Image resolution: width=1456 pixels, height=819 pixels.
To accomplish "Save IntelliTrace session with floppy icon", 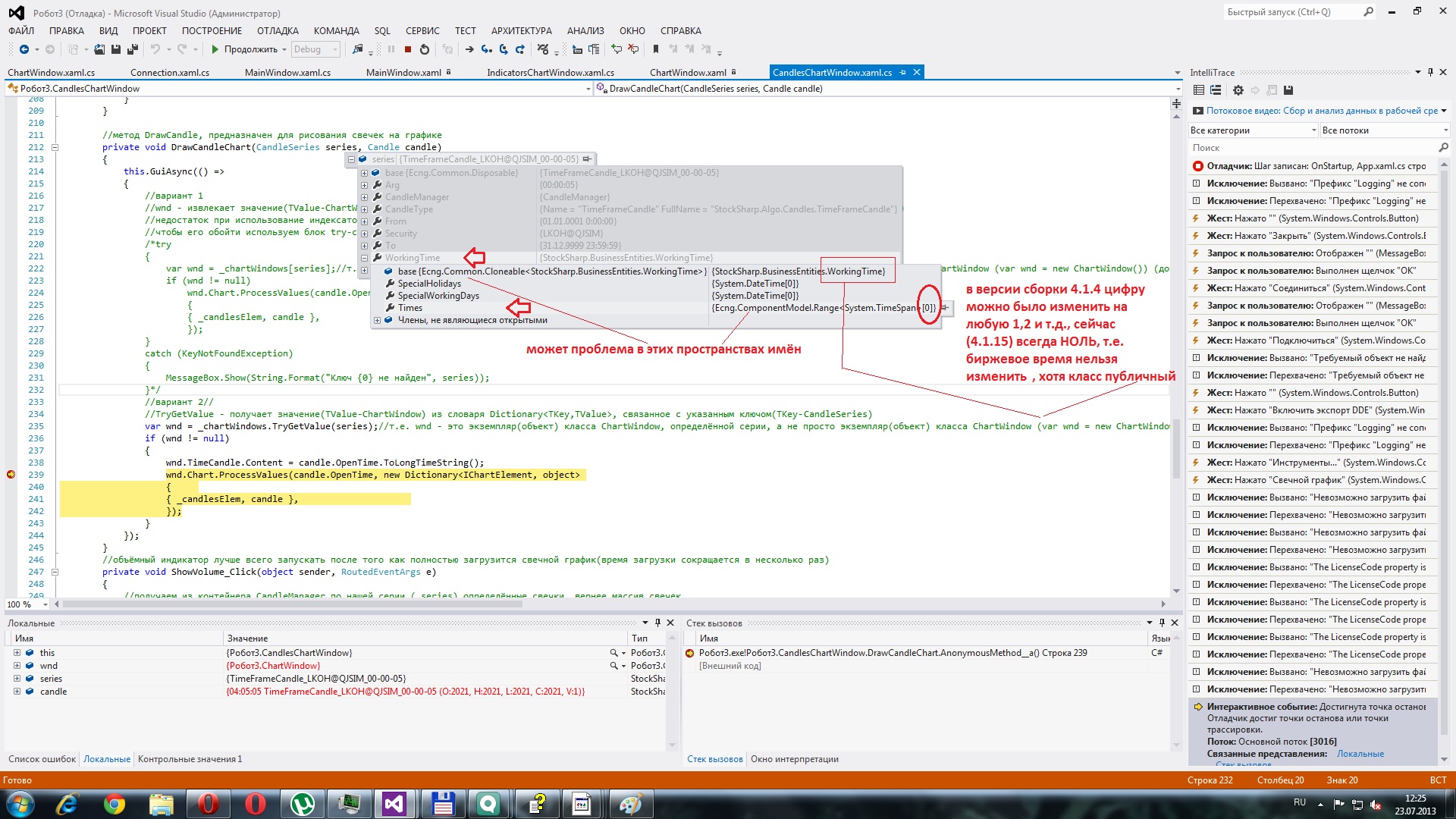I will coord(1288,90).
